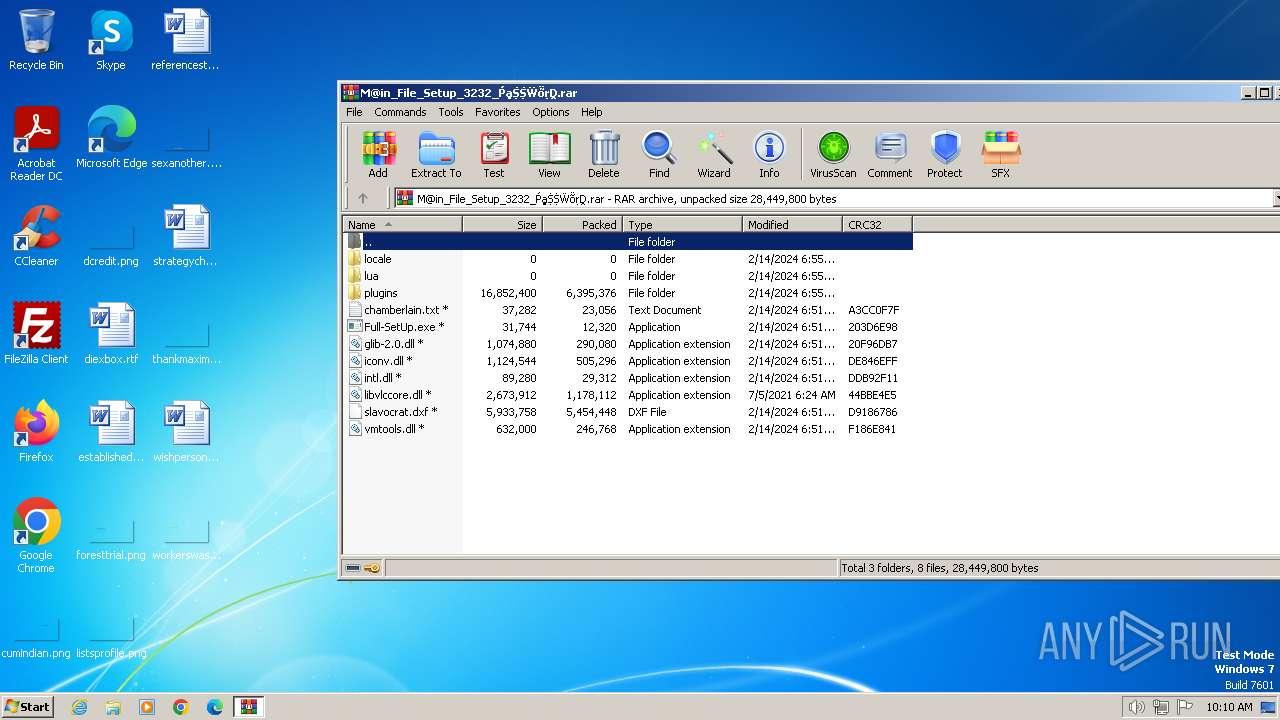Select diexbox.rtf desktop file
The height and width of the screenshot is (720, 1280).
pyautogui.click(x=111, y=334)
